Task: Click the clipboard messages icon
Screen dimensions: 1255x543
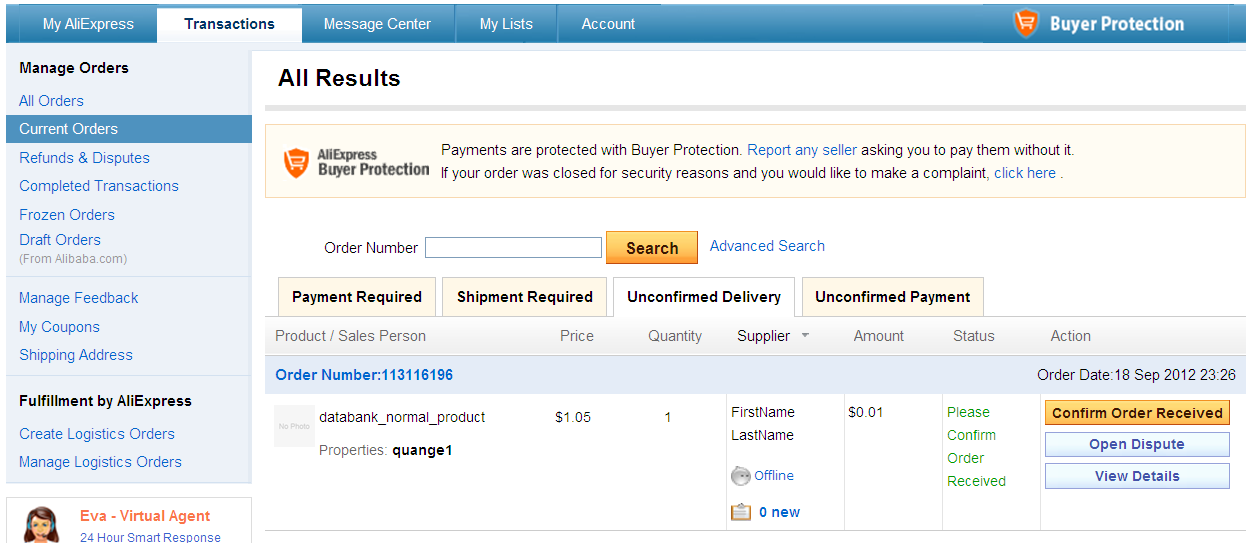Action: (741, 512)
